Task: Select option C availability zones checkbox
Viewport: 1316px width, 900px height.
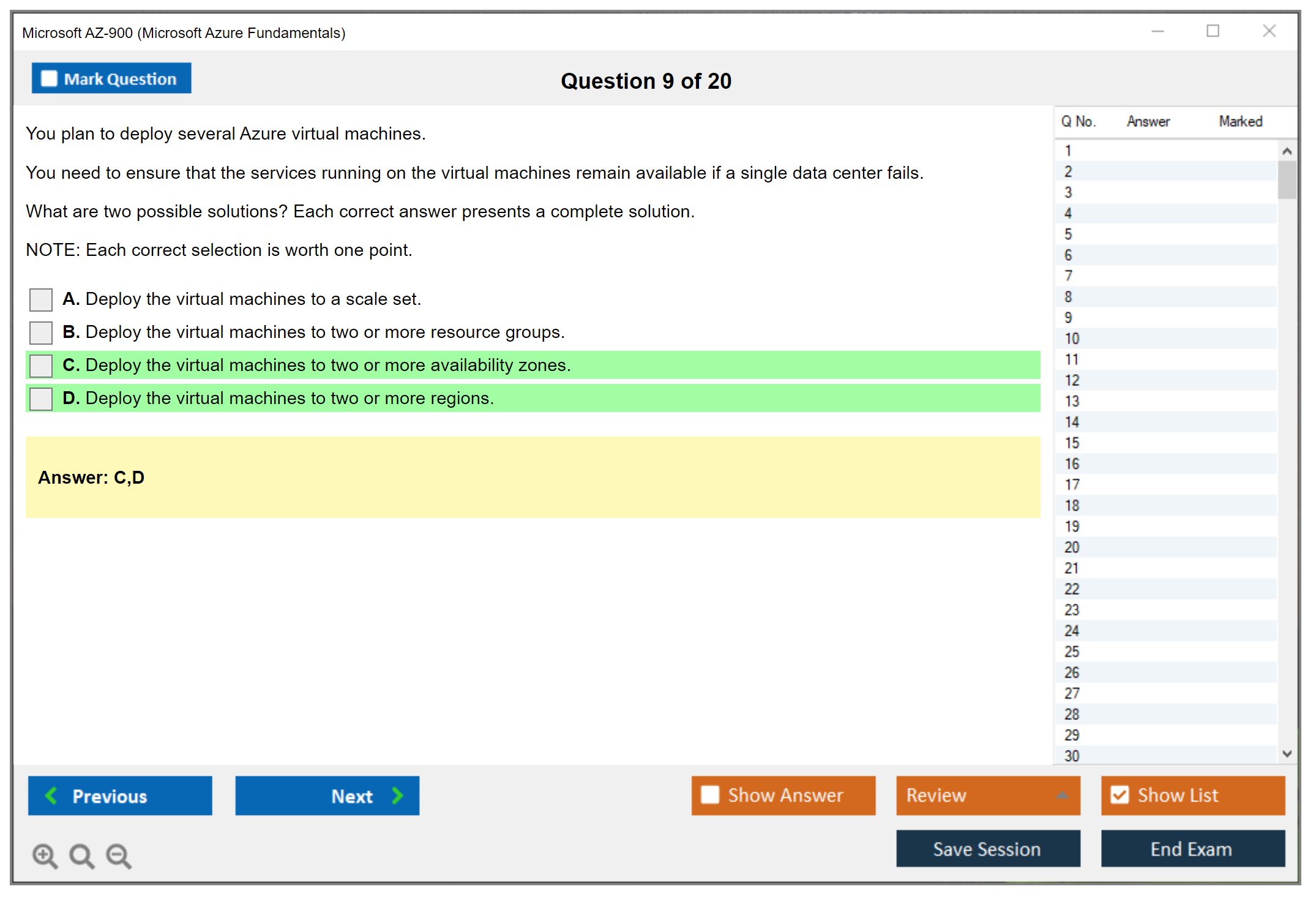Action: 41,366
